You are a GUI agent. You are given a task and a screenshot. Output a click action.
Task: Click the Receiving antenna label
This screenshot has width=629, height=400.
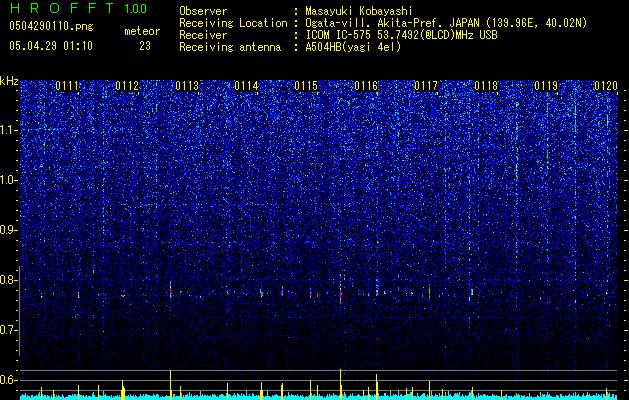(x=230, y=47)
